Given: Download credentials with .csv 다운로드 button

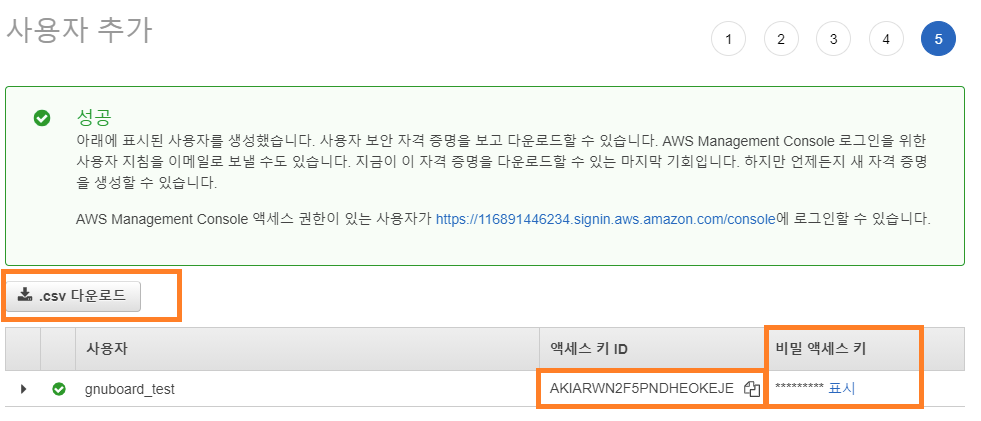Looking at the screenshot, I should (x=73, y=295).
